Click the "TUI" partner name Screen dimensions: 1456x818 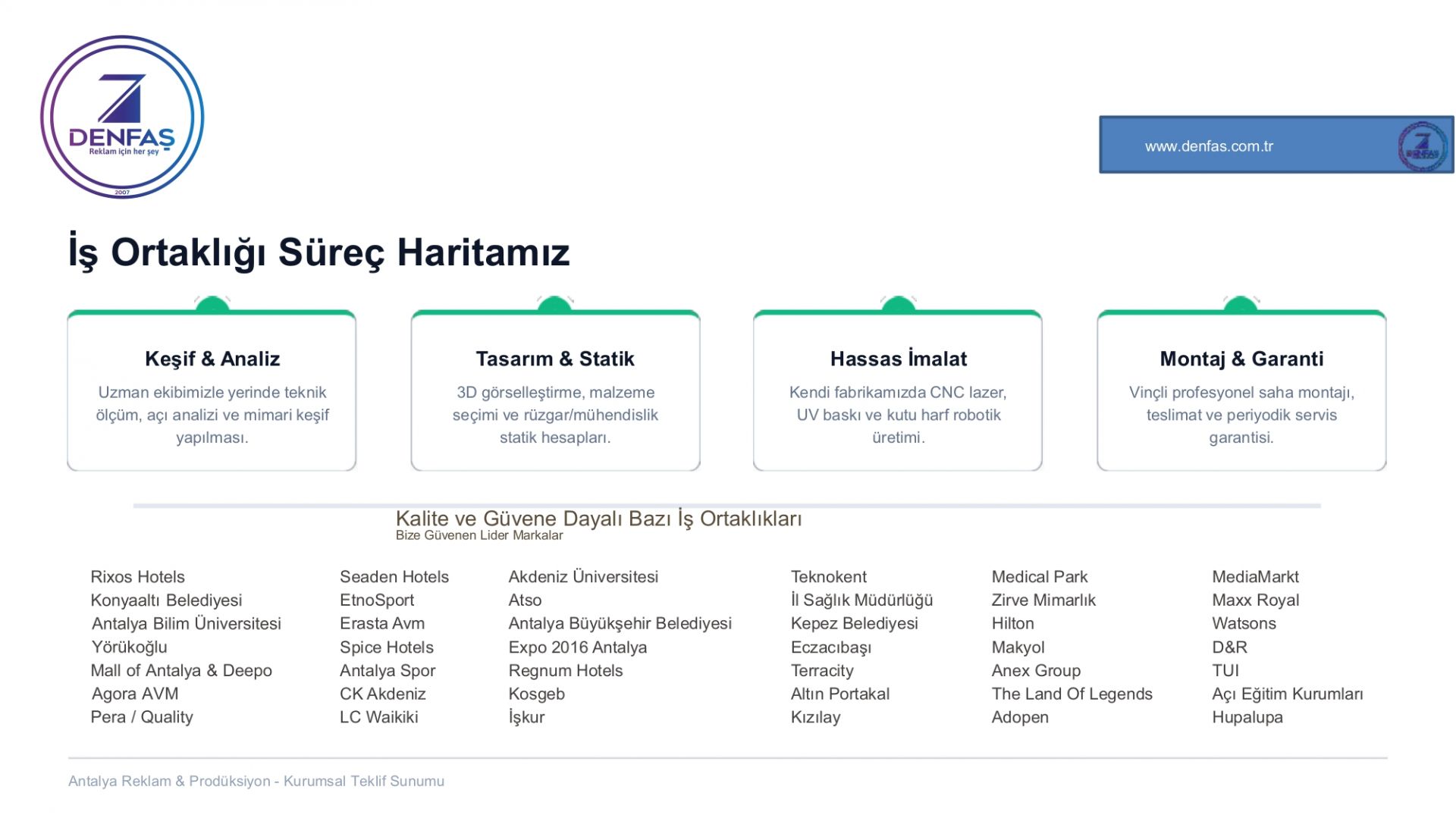[1225, 671]
